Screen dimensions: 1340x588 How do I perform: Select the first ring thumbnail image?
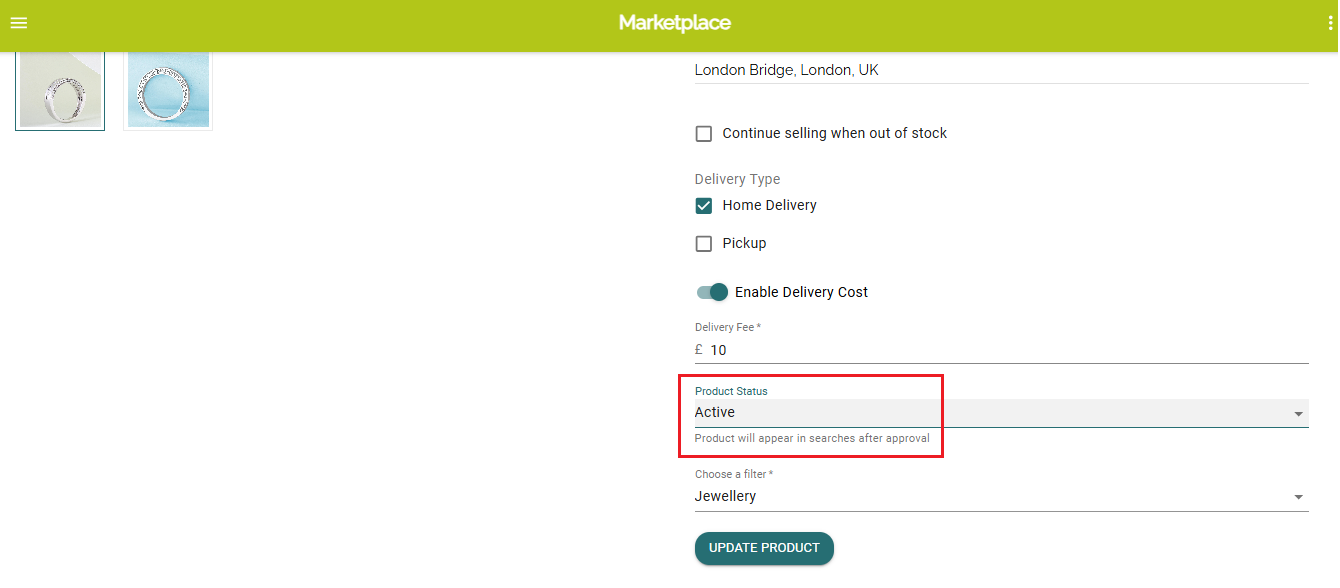pyautogui.click(x=60, y=92)
